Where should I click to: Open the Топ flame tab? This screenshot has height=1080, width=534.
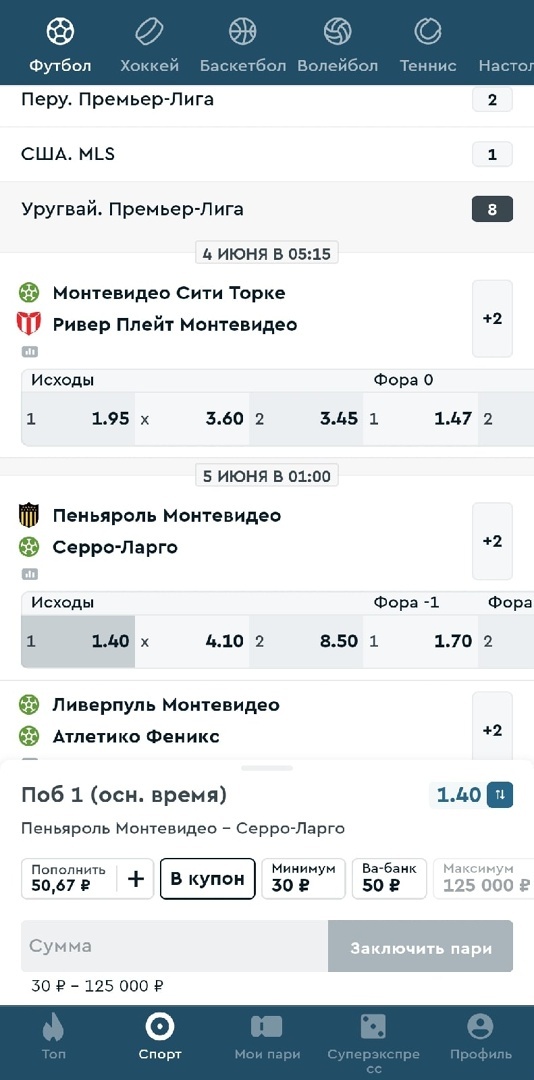pos(53,1039)
